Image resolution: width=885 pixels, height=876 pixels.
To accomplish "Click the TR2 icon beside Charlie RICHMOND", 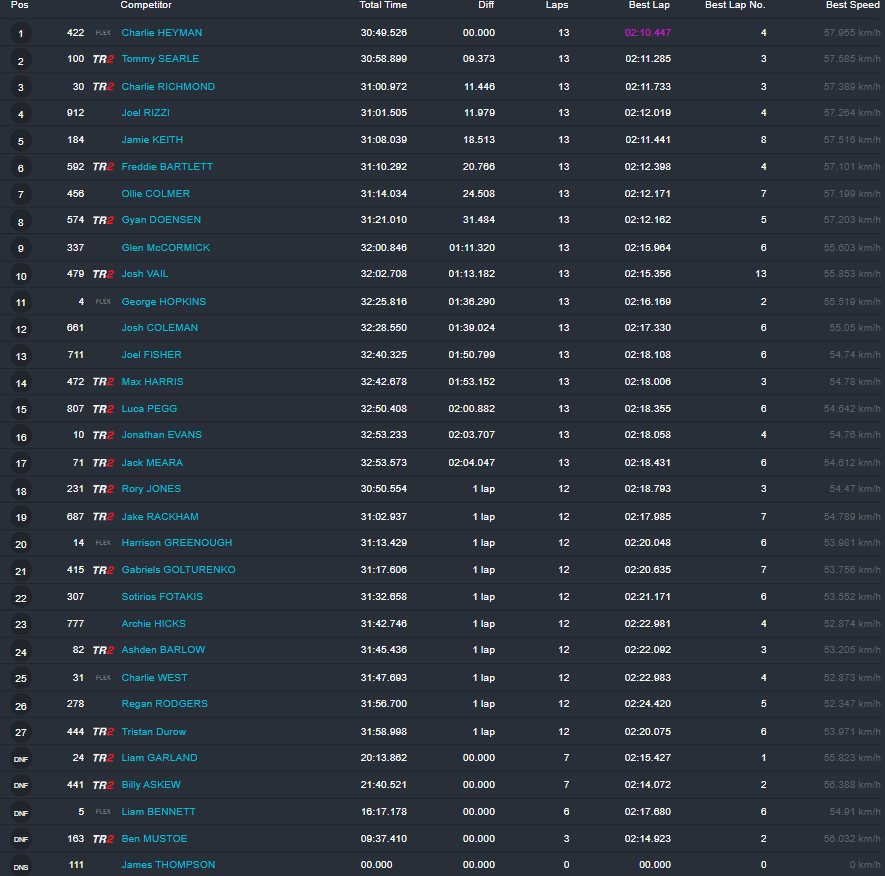I will coord(103,87).
